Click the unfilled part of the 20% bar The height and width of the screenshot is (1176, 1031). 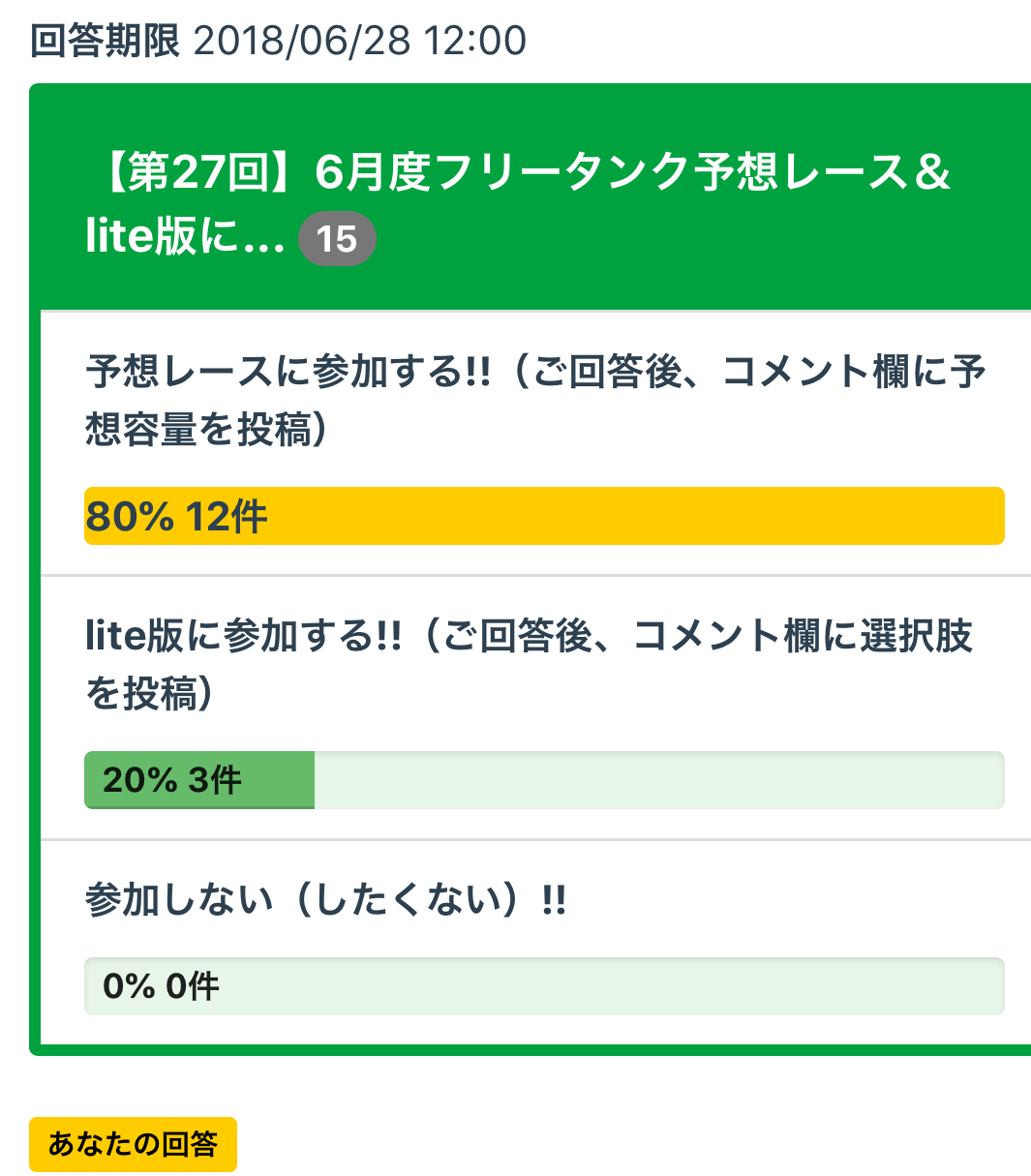(658, 780)
